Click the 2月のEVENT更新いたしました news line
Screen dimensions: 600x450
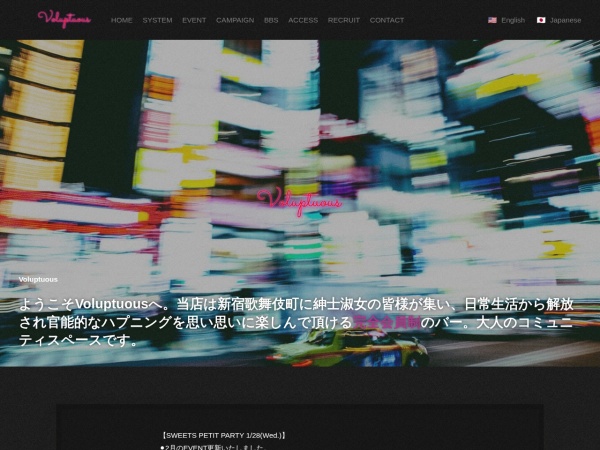213,447
